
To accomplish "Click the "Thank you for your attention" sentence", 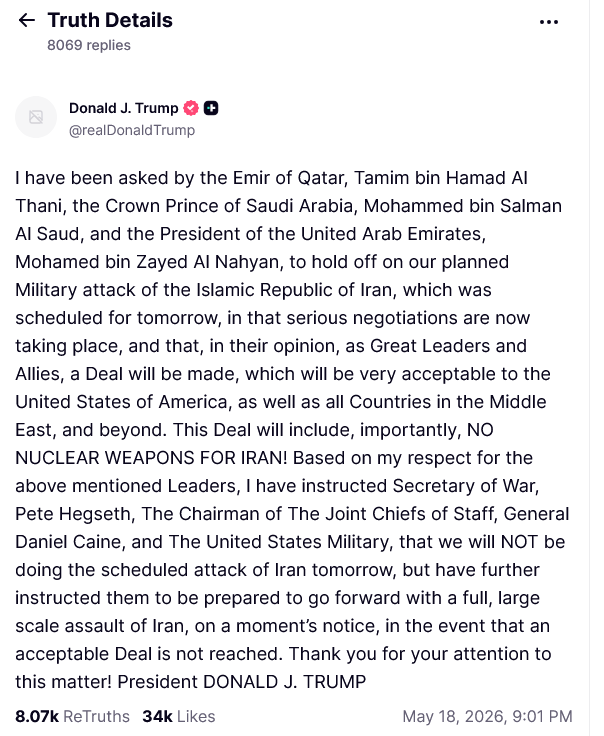I will click(x=407, y=653).
